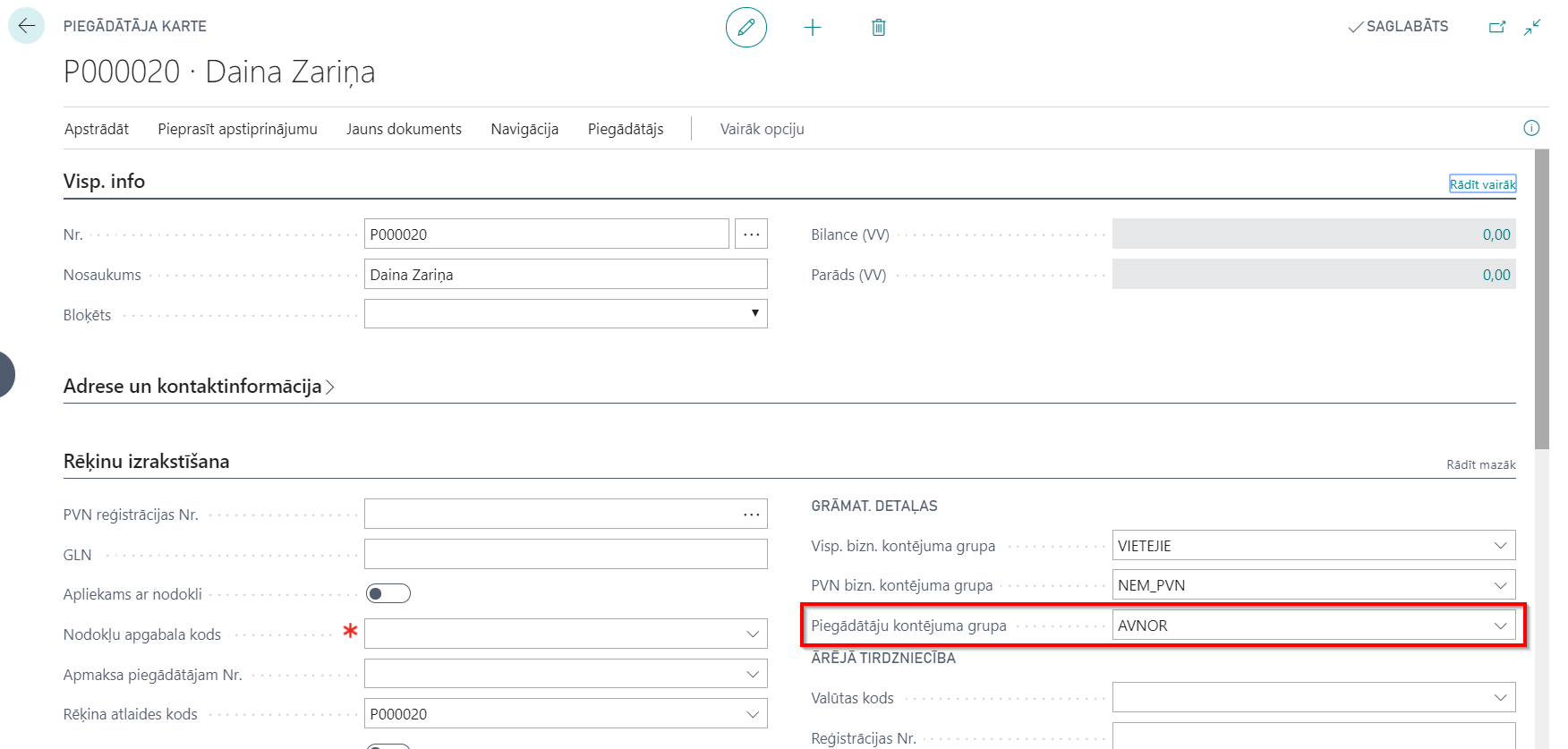Expand Nodokļu apgabala kods dropdown
This screenshot has height=749, width=1568.
click(753, 634)
